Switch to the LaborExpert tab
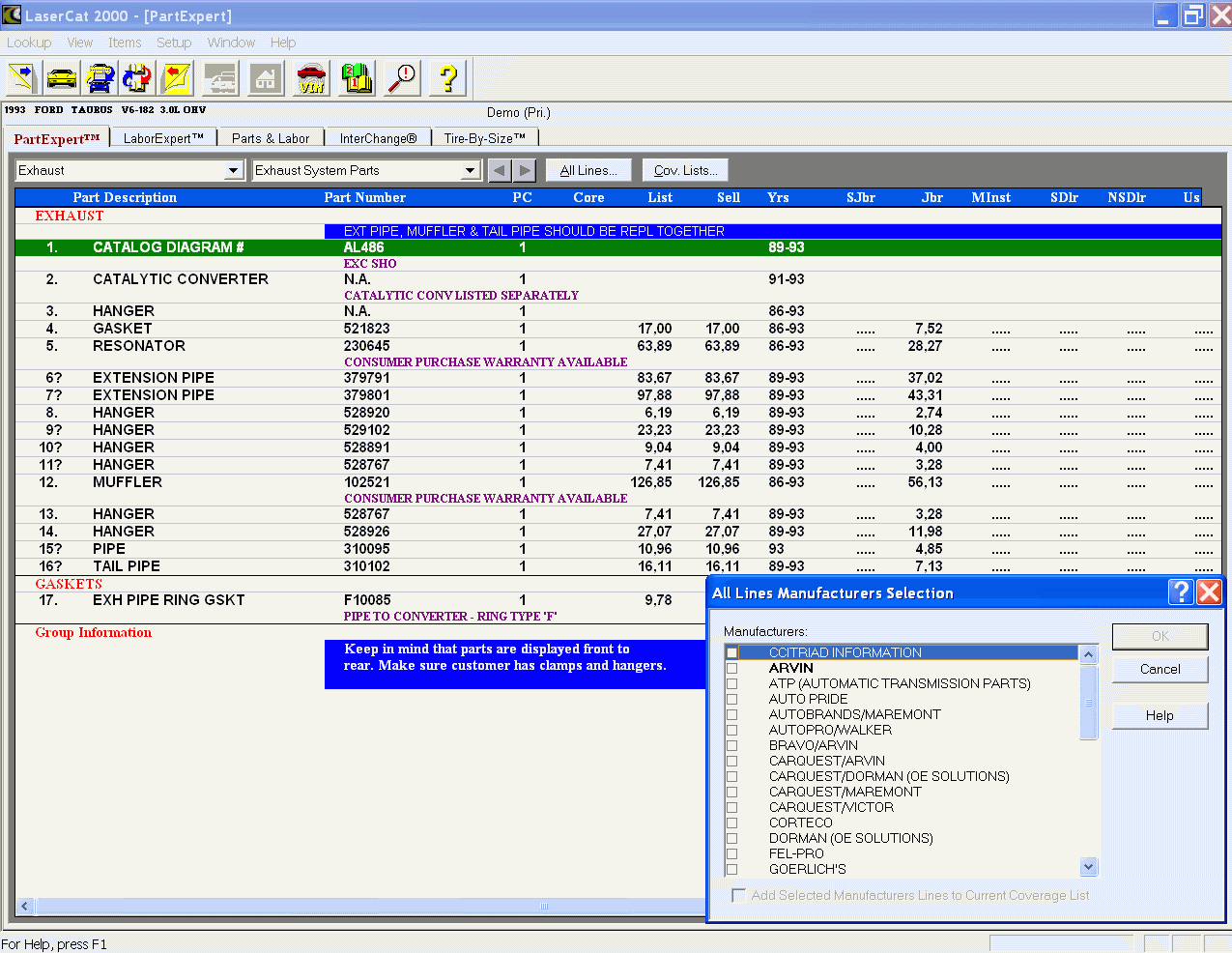The width and height of the screenshot is (1232, 953). 163,138
